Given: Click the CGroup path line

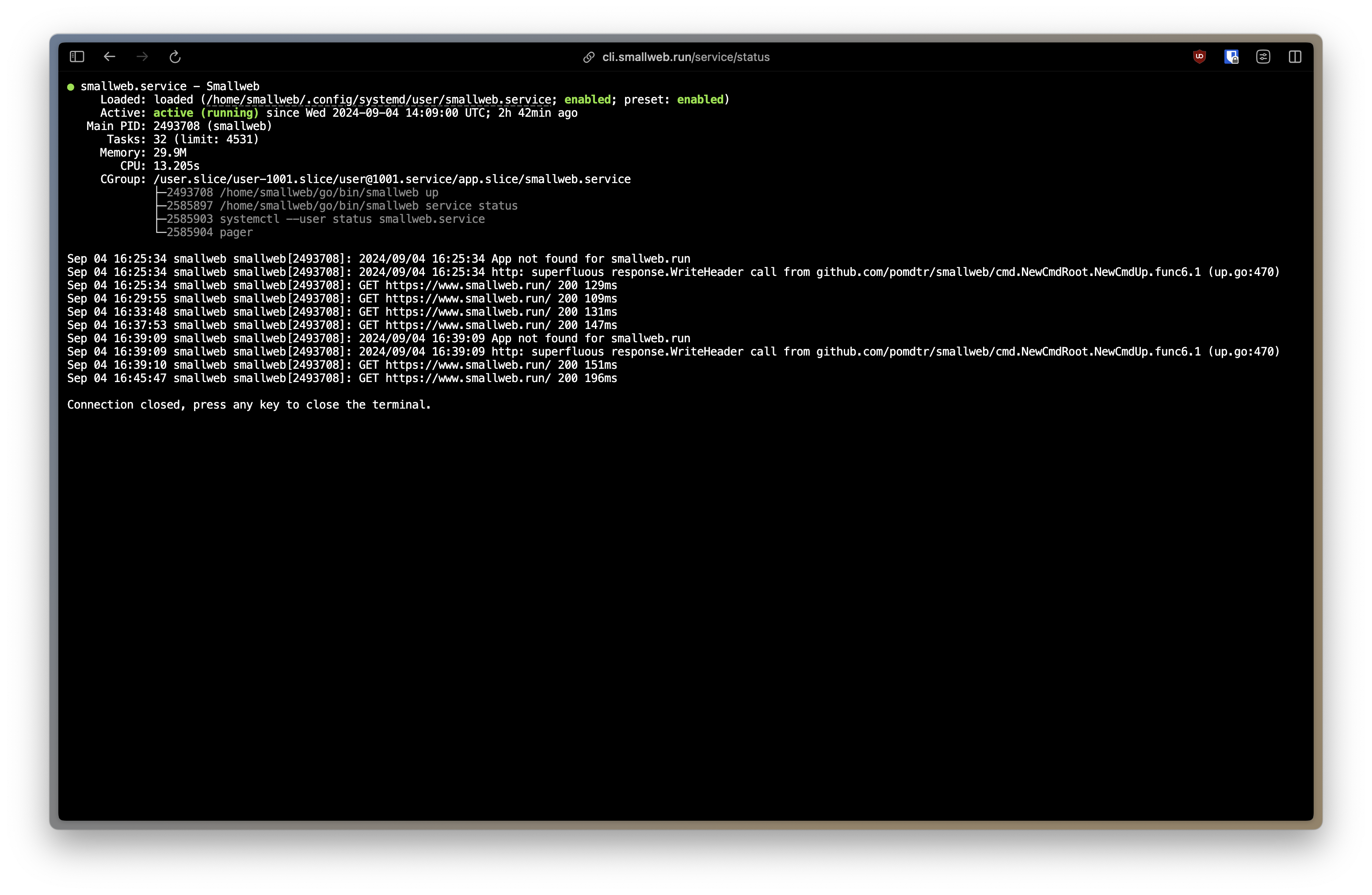Looking at the screenshot, I should (x=366, y=180).
